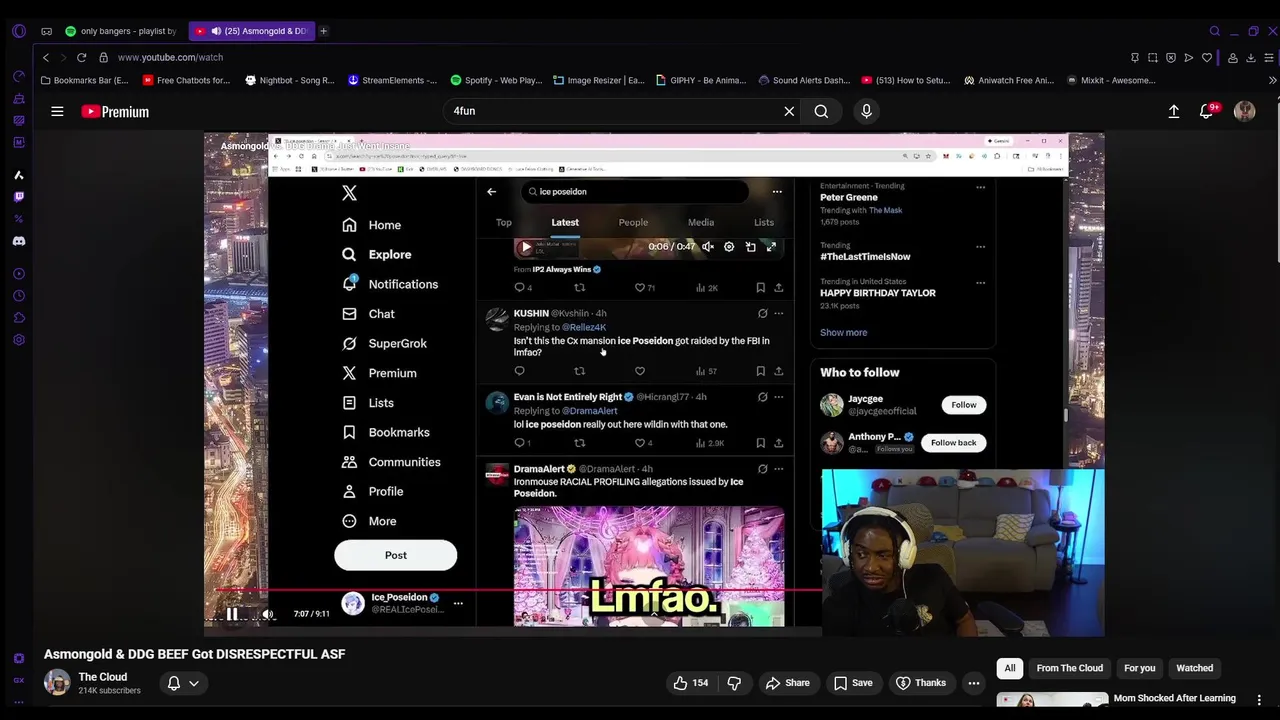Select the All filter chip
Screen dimensions: 1280x720
point(1010,668)
